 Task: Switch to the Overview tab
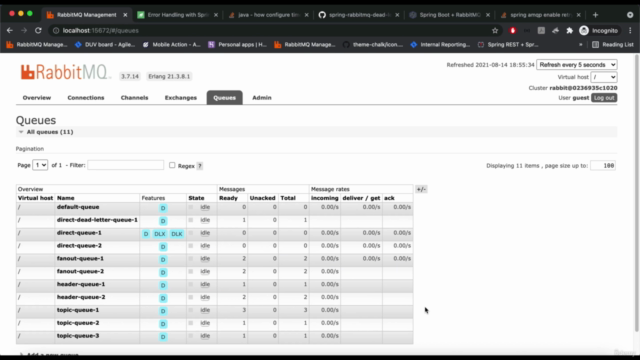[x=37, y=98]
